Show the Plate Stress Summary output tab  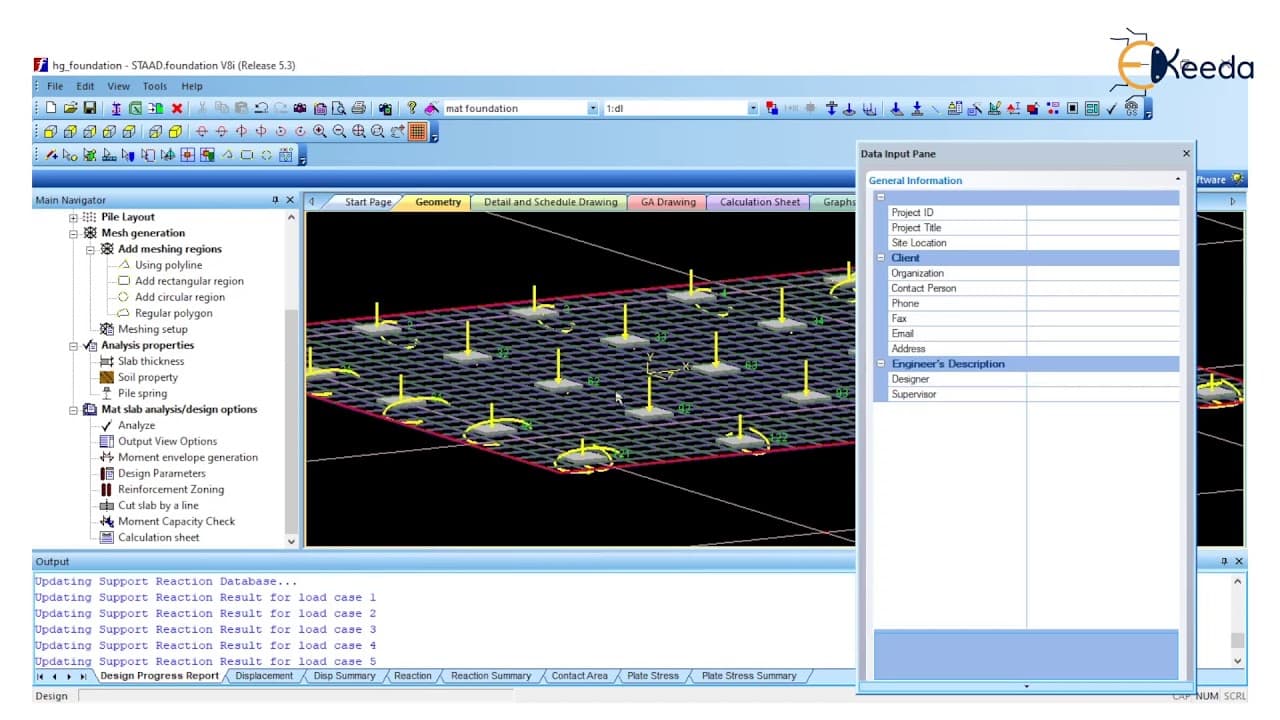tap(749, 676)
